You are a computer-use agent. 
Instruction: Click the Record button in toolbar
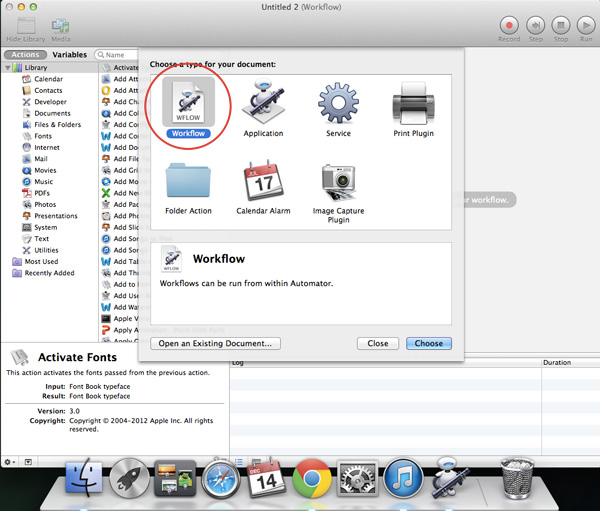[509, 29]
